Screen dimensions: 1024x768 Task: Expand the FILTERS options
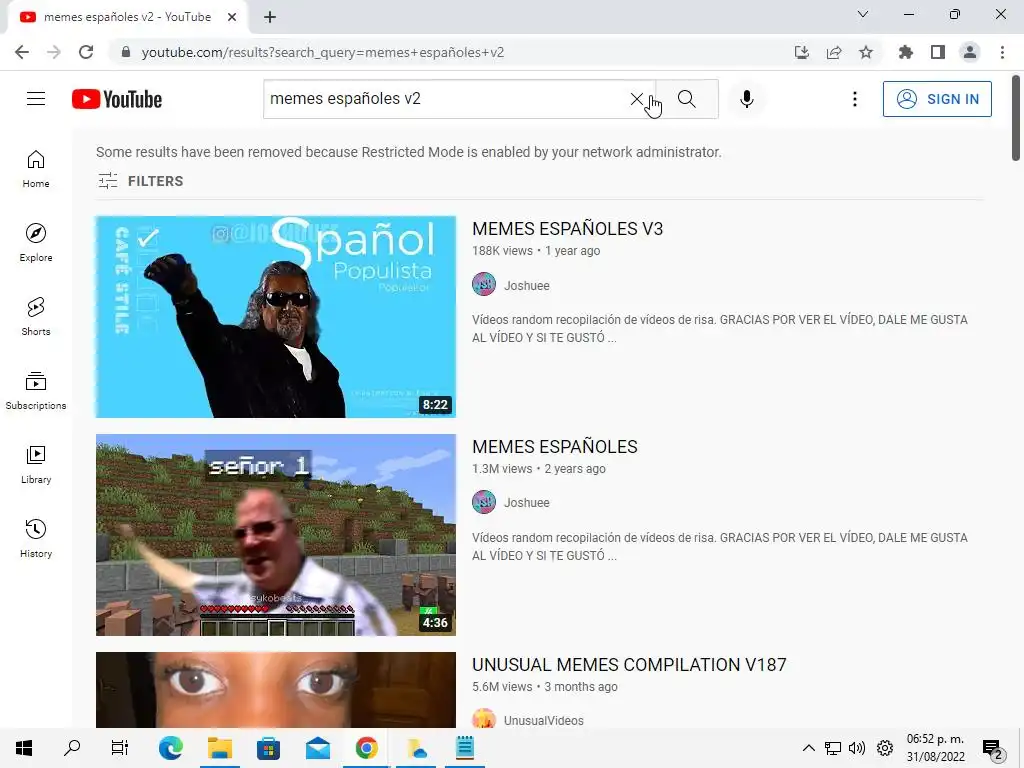tap(140, 181)
